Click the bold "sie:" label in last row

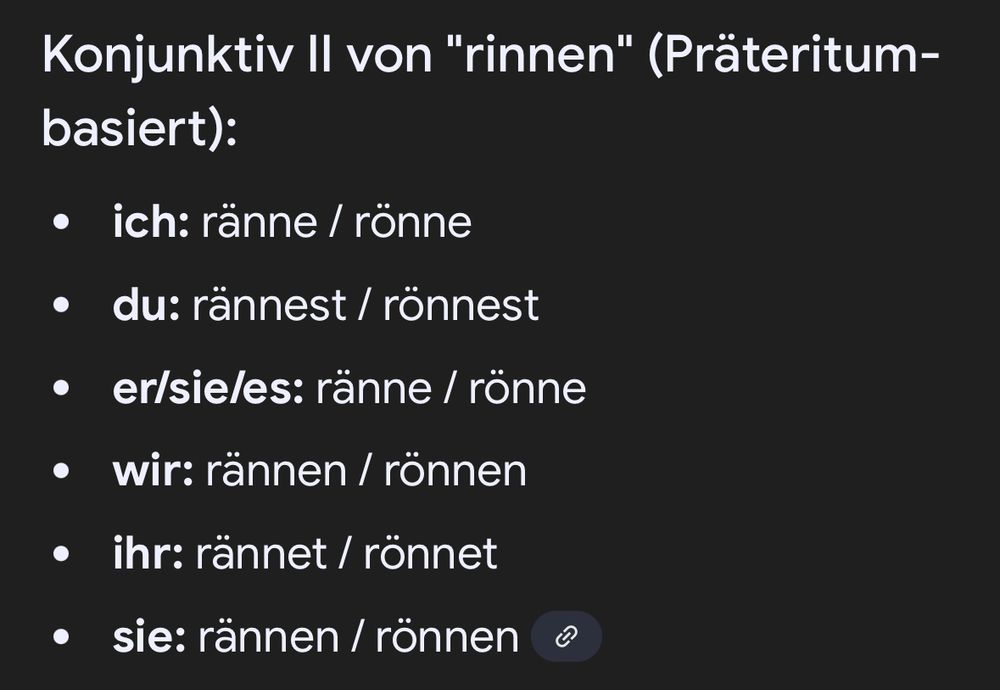[x=149, y=637]
